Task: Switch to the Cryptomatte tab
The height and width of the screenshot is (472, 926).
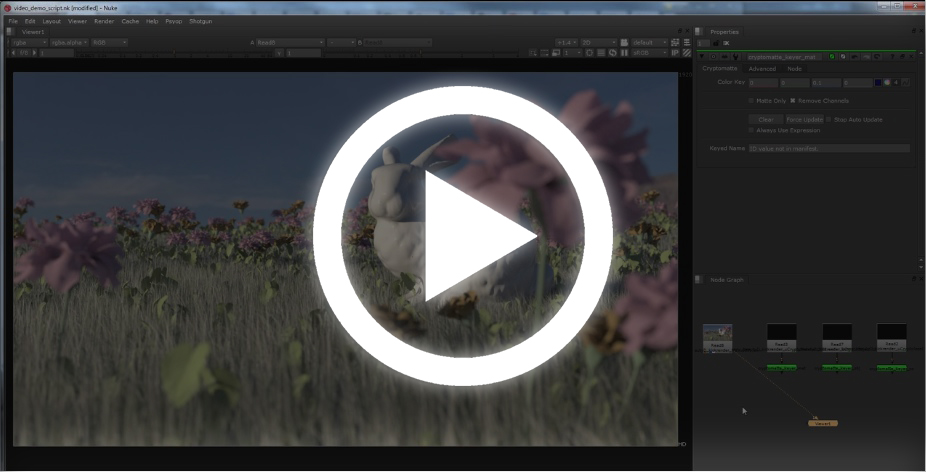Action: click(x=719, y=69)
